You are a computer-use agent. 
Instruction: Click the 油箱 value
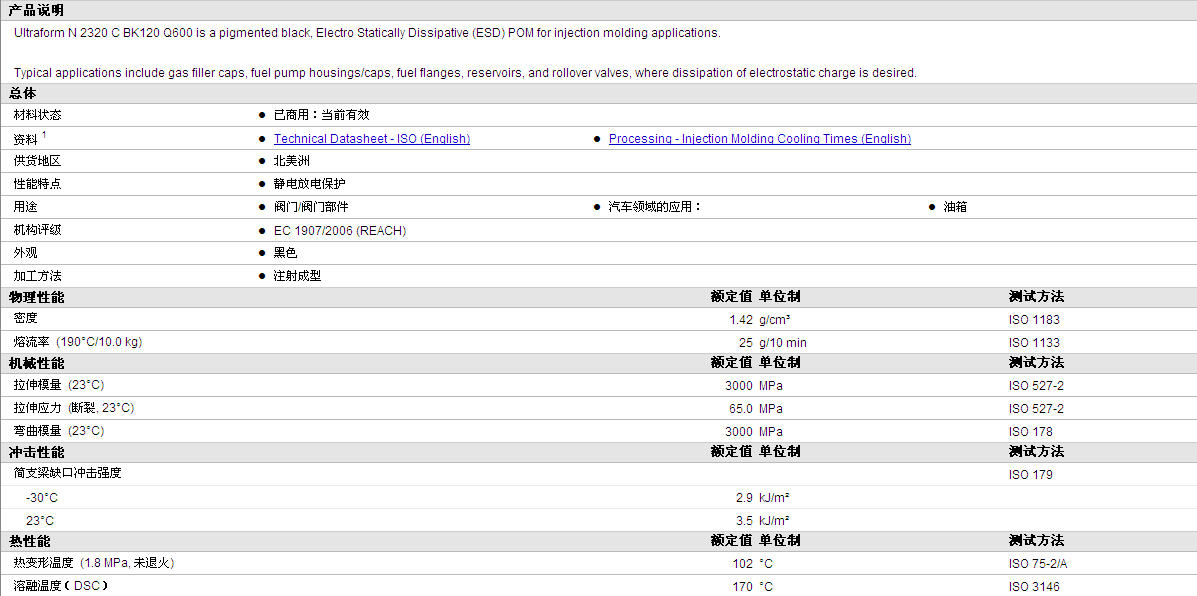pos(955,207)
